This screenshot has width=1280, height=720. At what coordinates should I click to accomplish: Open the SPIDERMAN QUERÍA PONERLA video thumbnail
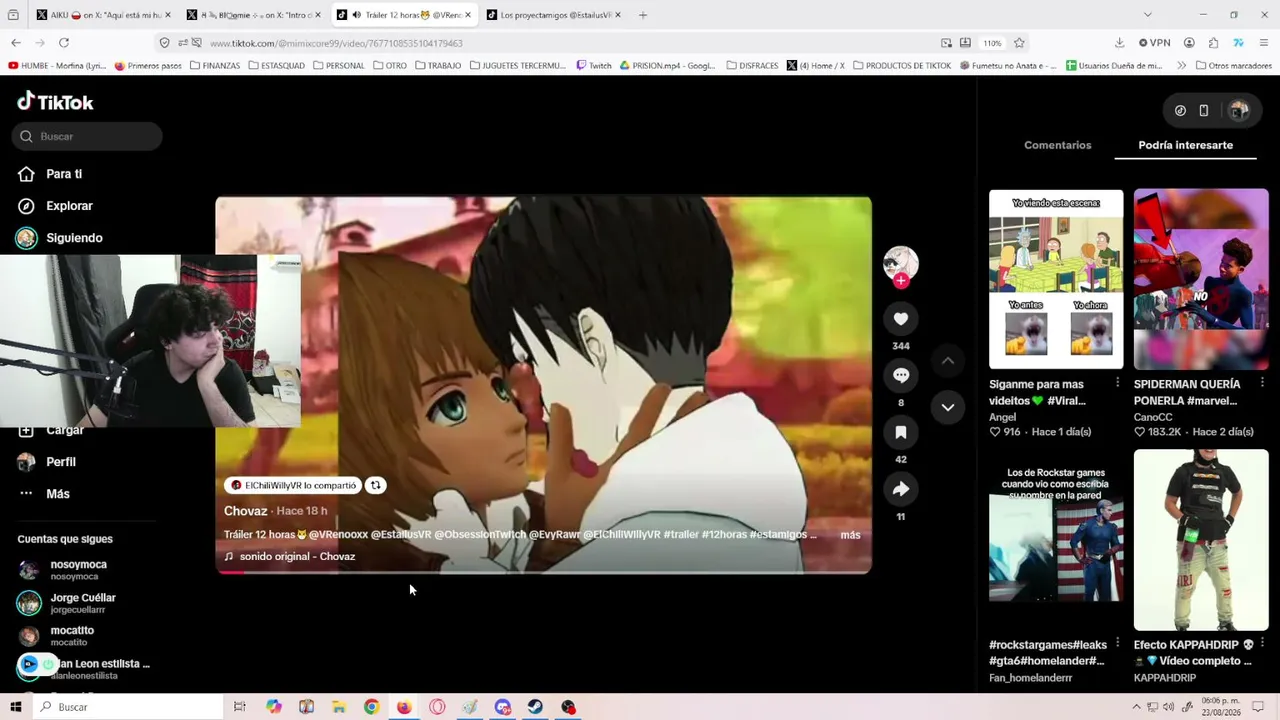pyautogui.click(x=1201, y=279)
